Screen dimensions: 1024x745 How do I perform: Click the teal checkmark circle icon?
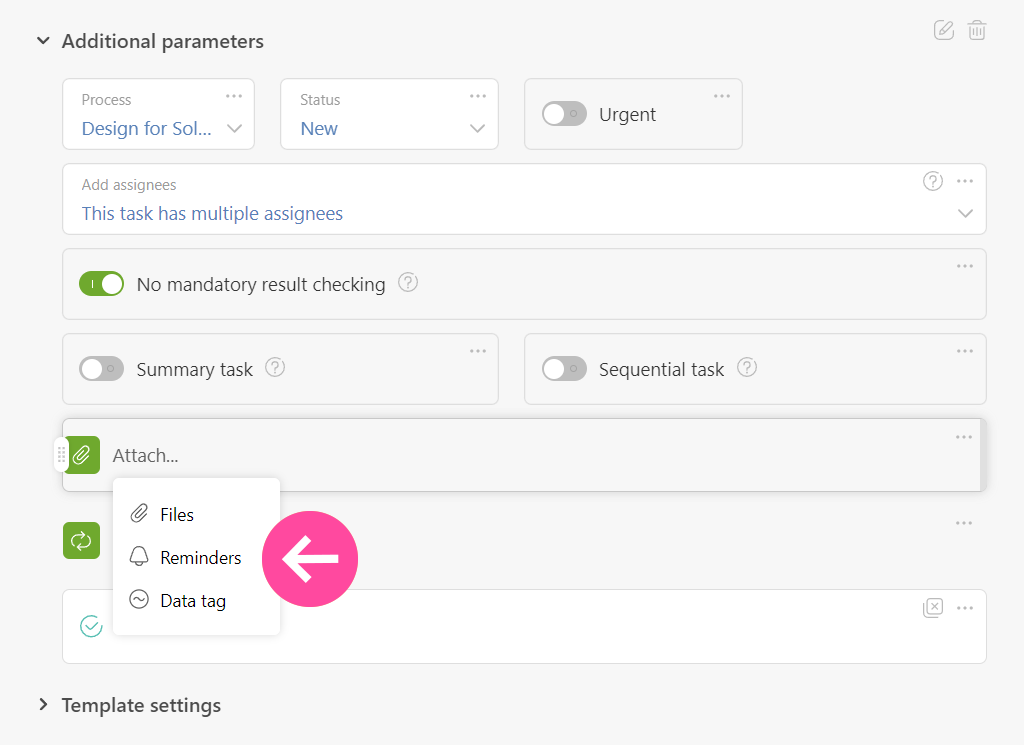tap(91, 626)
